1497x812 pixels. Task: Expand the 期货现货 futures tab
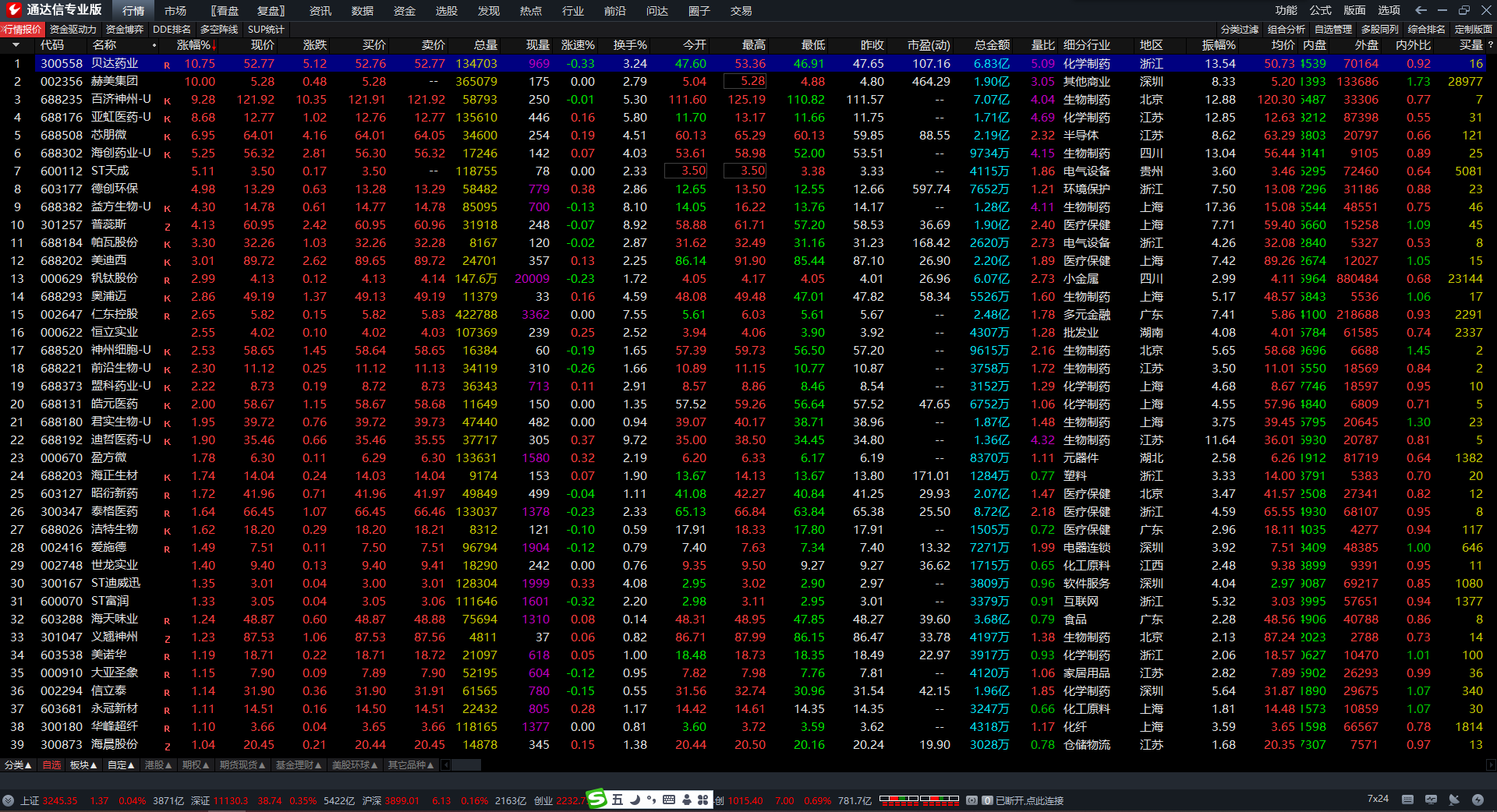tap(242, 765)
